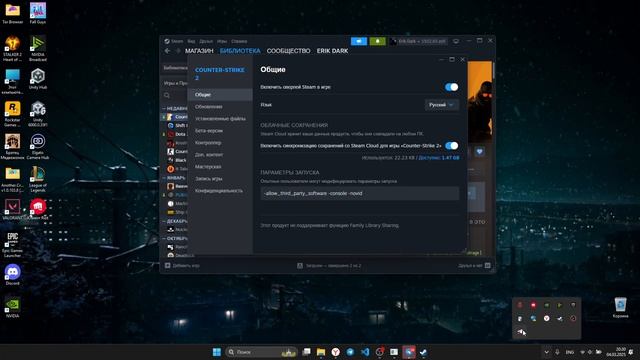Open the Справка menu
640x360 pixels.
tap(239, 41)
